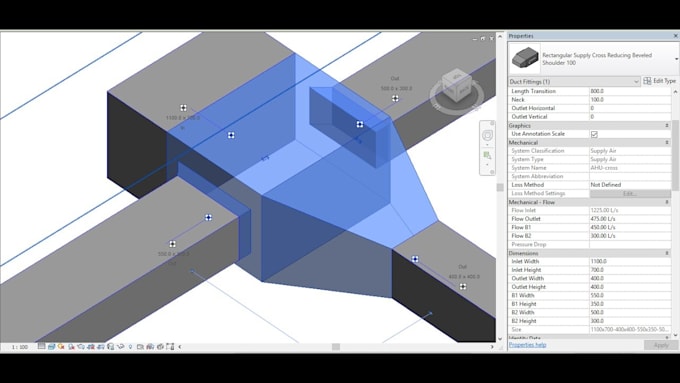Open the Visual Style options icon
Viewport: 680px width, 383px height.
pos(51,347)
